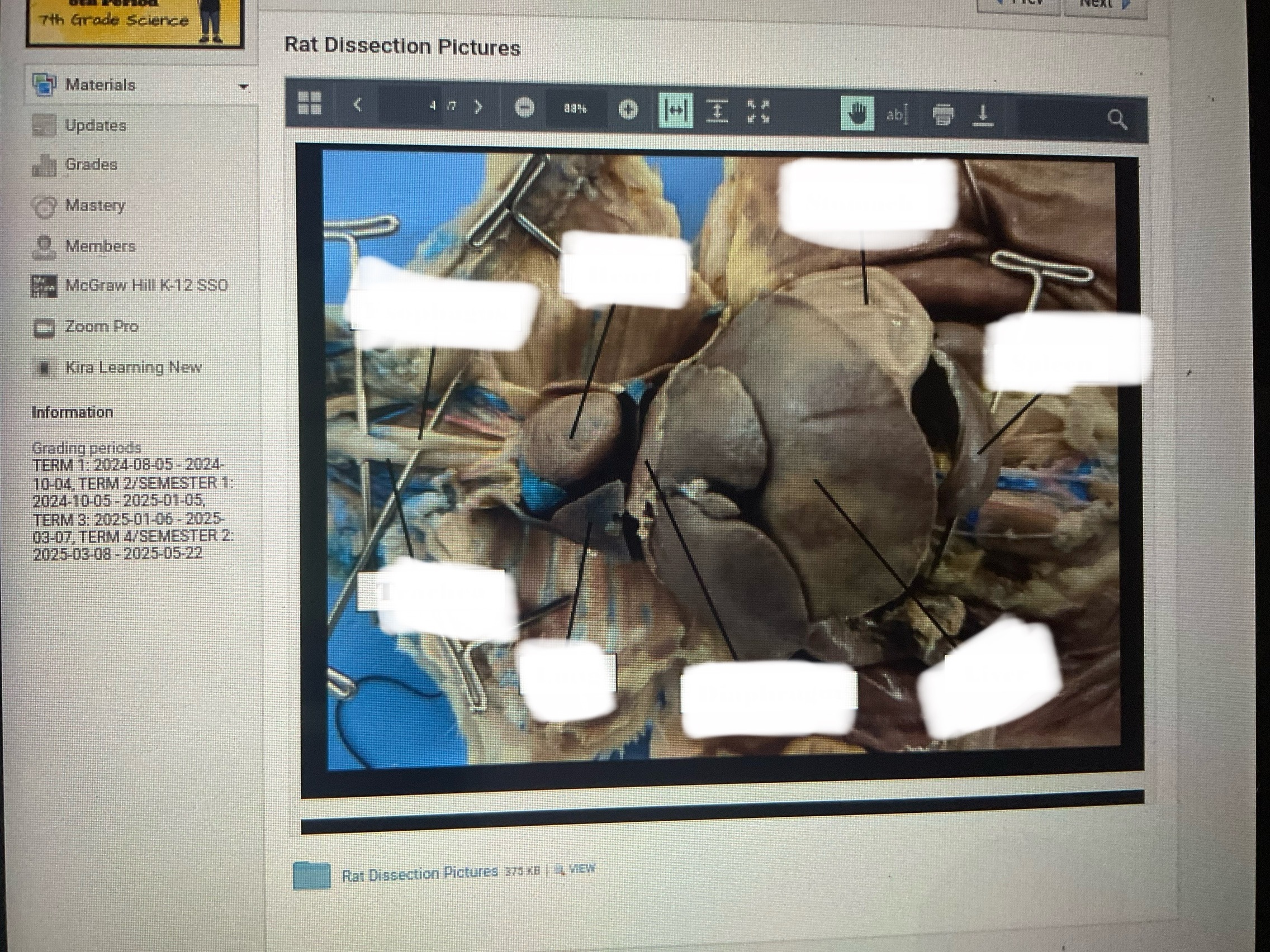Screen dimensions: 1270x952
Task: Download the document with the download icon
Action: pyautogui.click(x=983, y=115)
